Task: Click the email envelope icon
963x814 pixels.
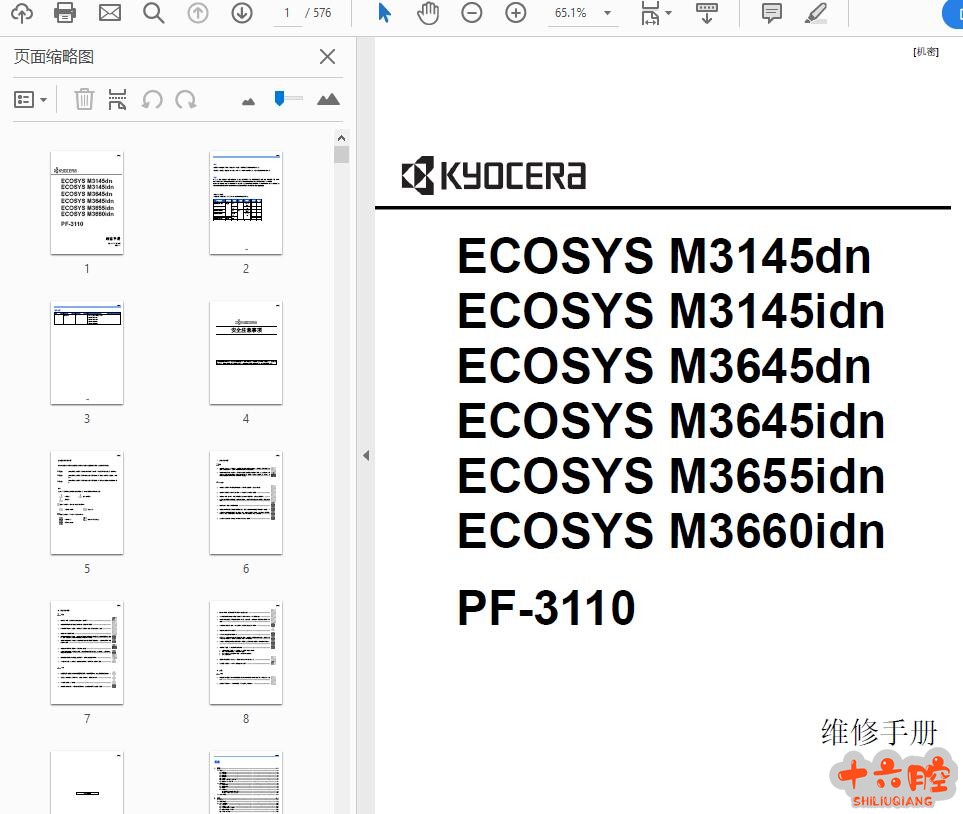Action: (x=109, y=13)
